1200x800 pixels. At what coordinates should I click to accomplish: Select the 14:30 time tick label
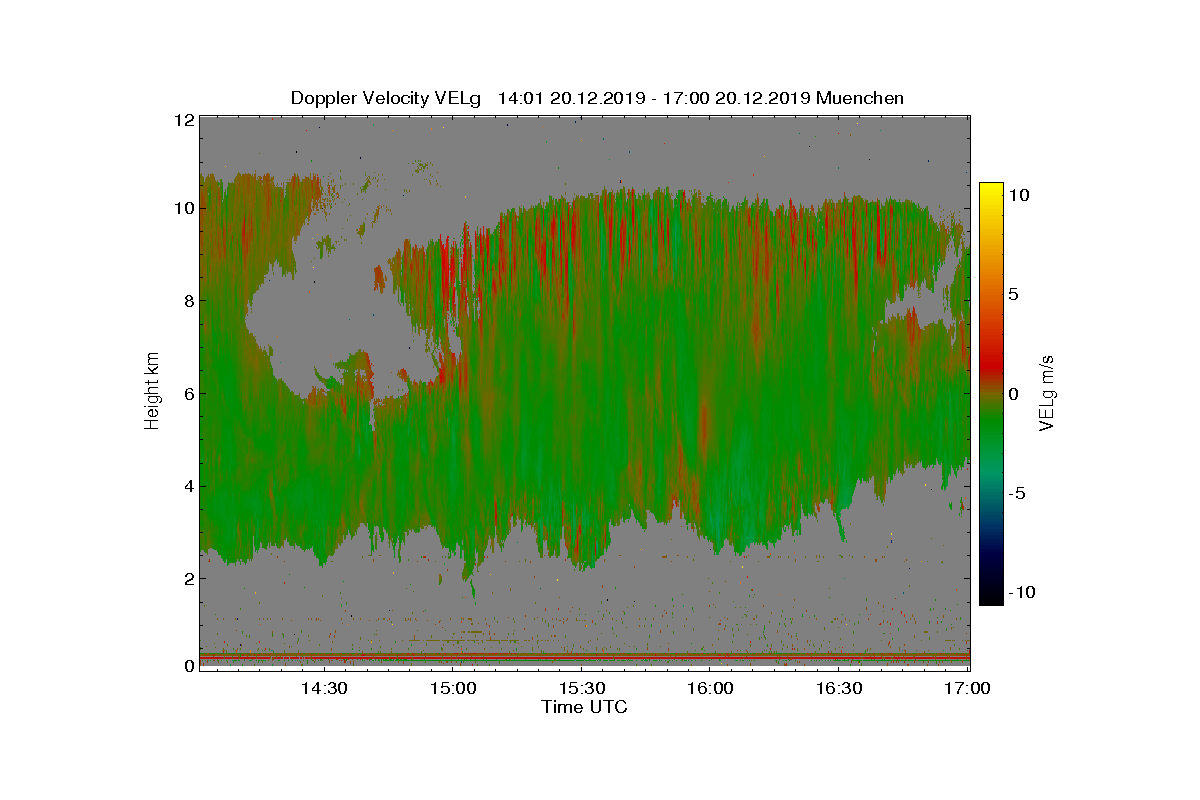pos(324,688)
